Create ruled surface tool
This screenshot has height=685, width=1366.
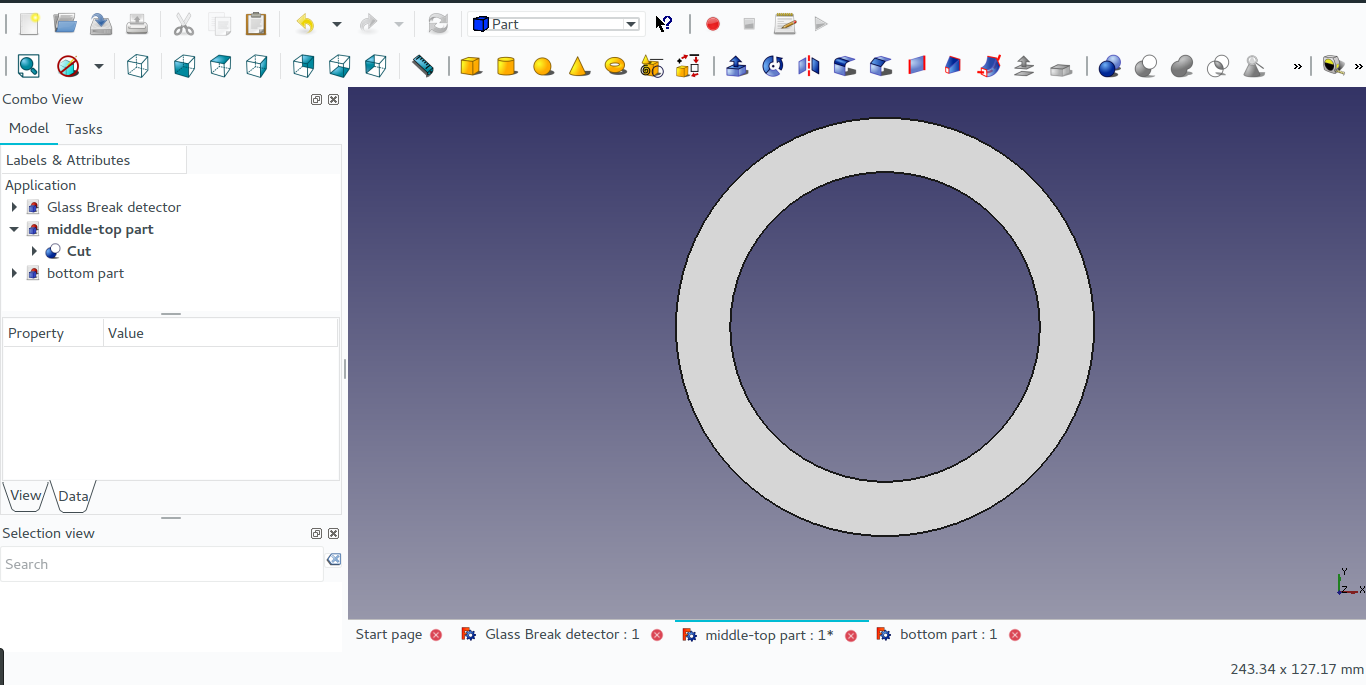click(x=917, y=66)
